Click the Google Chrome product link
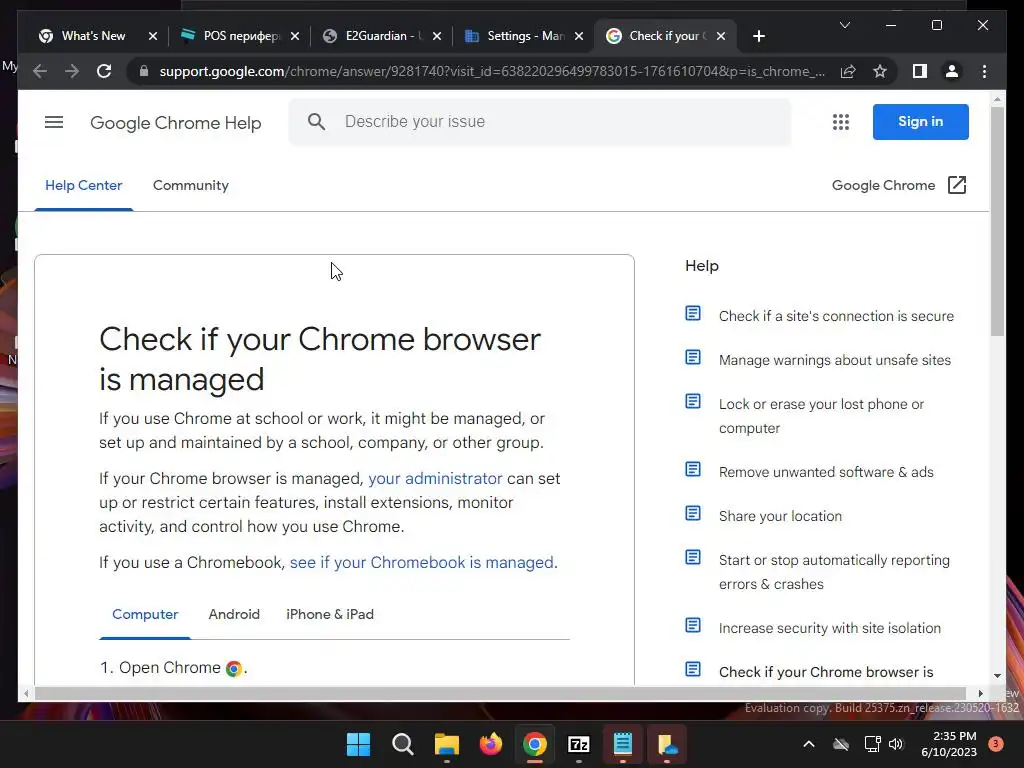The image size is (1024, 768). [883, 185]
